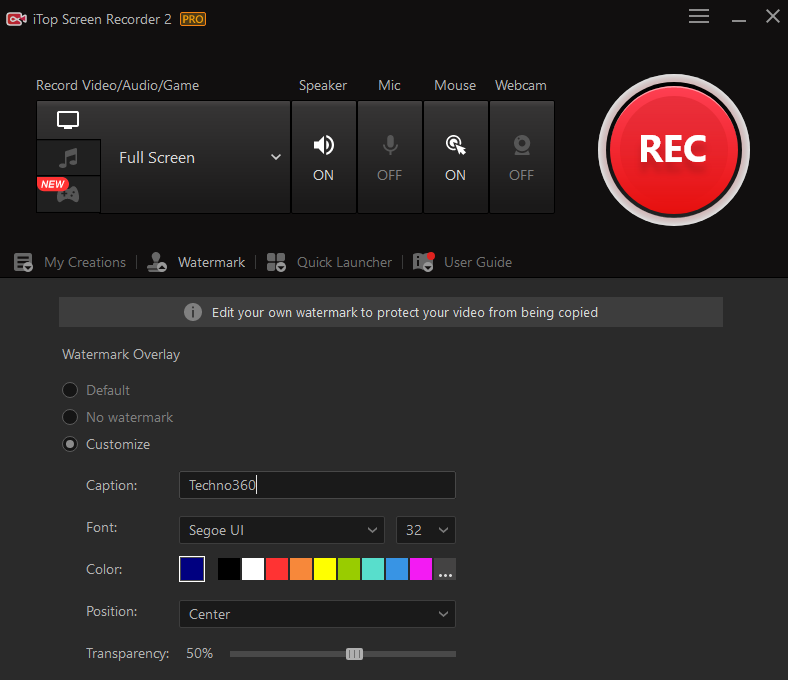Viewport: 788px width, 680px height.
Task: Open the Quick Launcher tab
Action: click(331, 262)
